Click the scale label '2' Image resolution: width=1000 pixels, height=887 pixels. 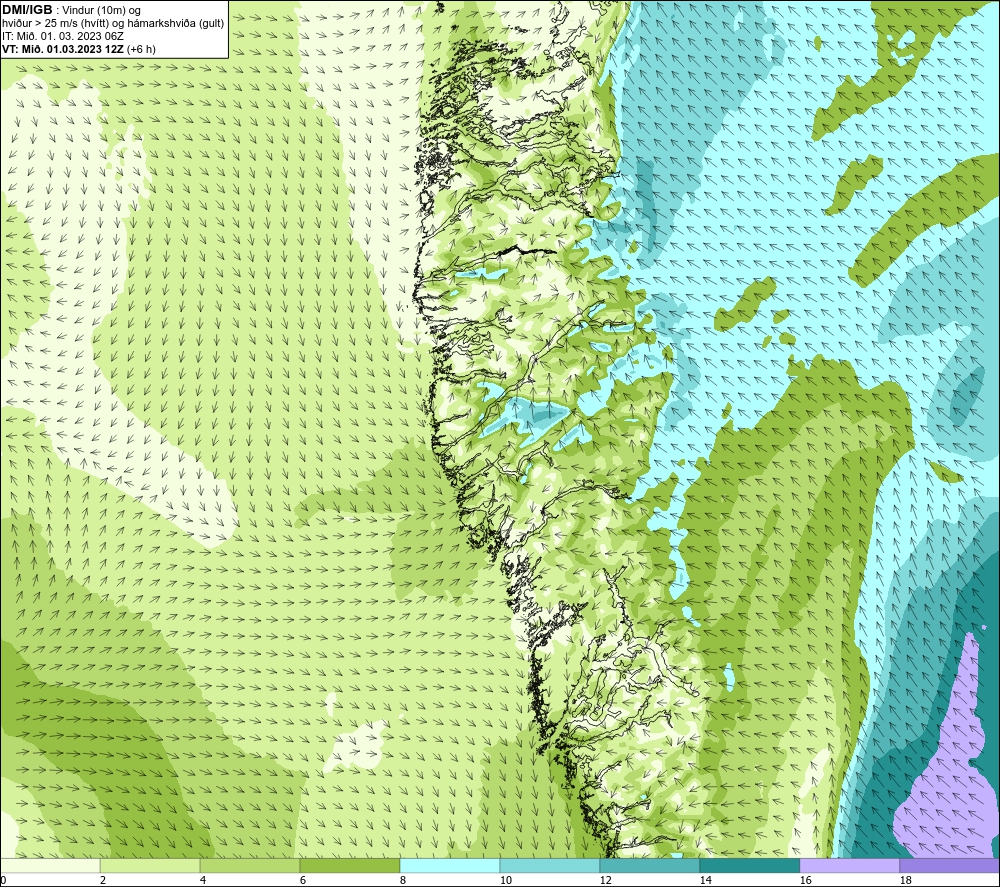tap(103, 880)
